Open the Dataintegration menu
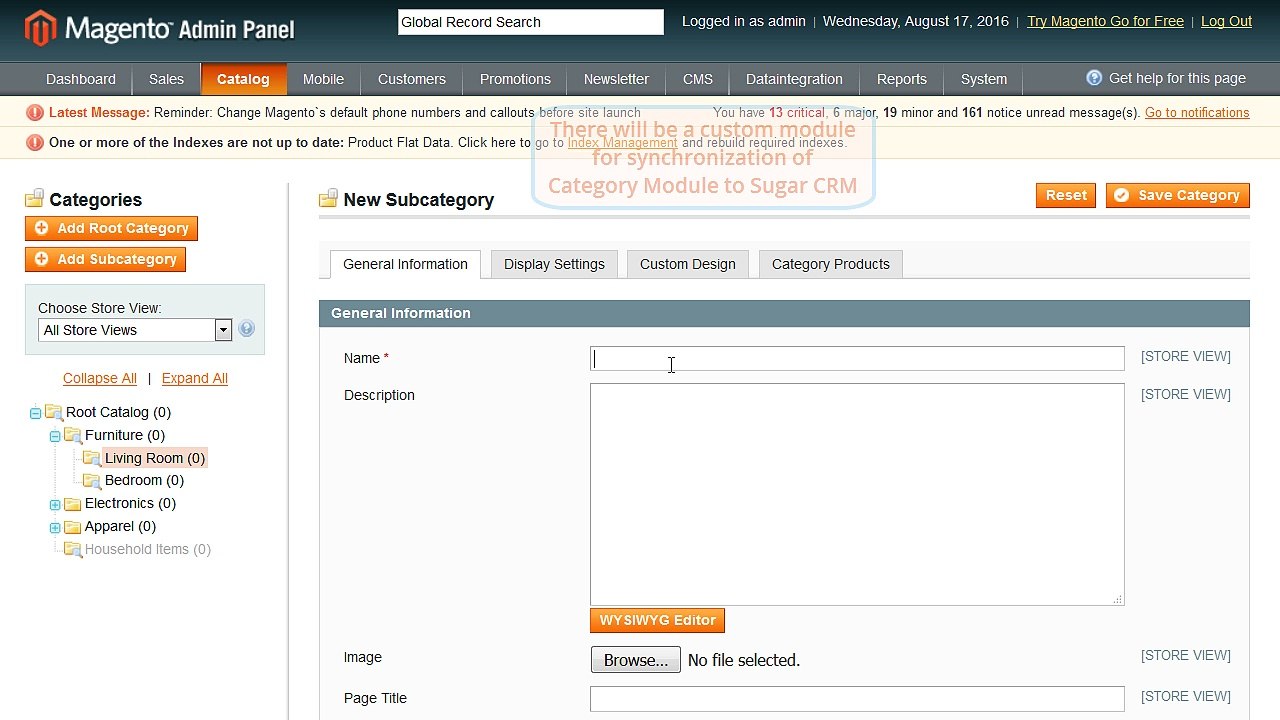Viewport: 1280px width, 720px height. [794, 79]
